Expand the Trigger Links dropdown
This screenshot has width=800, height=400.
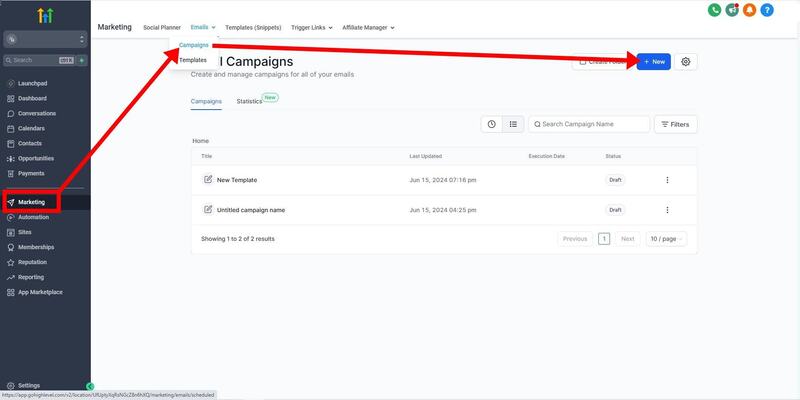point(312,28)
